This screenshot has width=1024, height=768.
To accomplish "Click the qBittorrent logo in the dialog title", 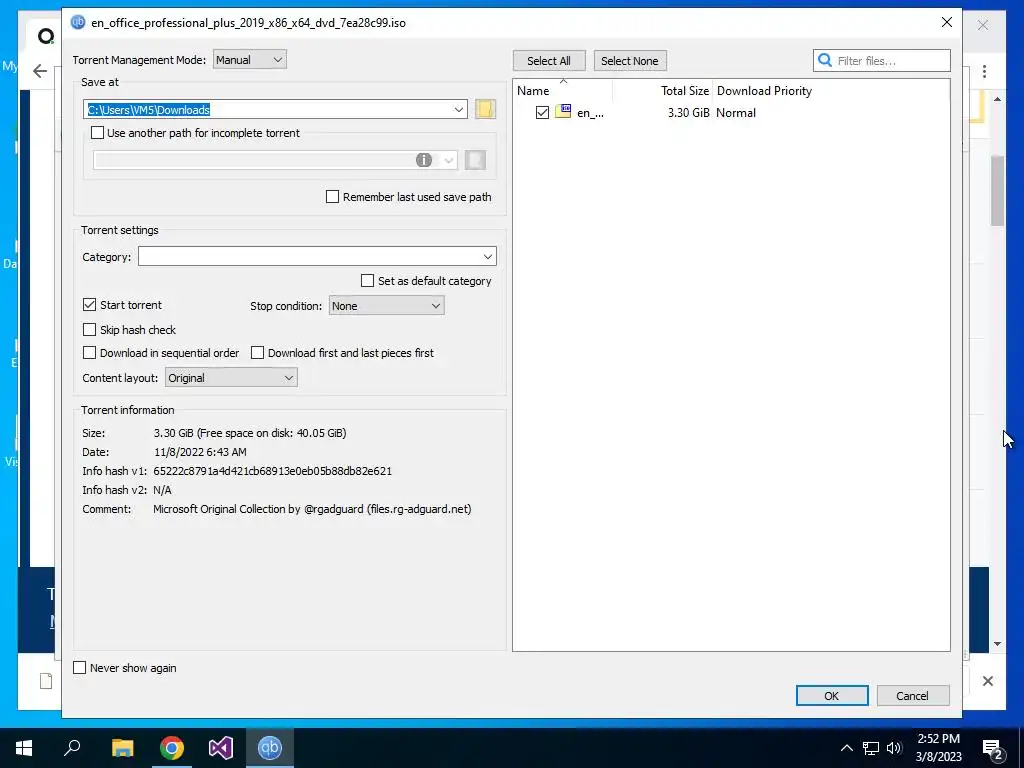I will click(78, 22).
